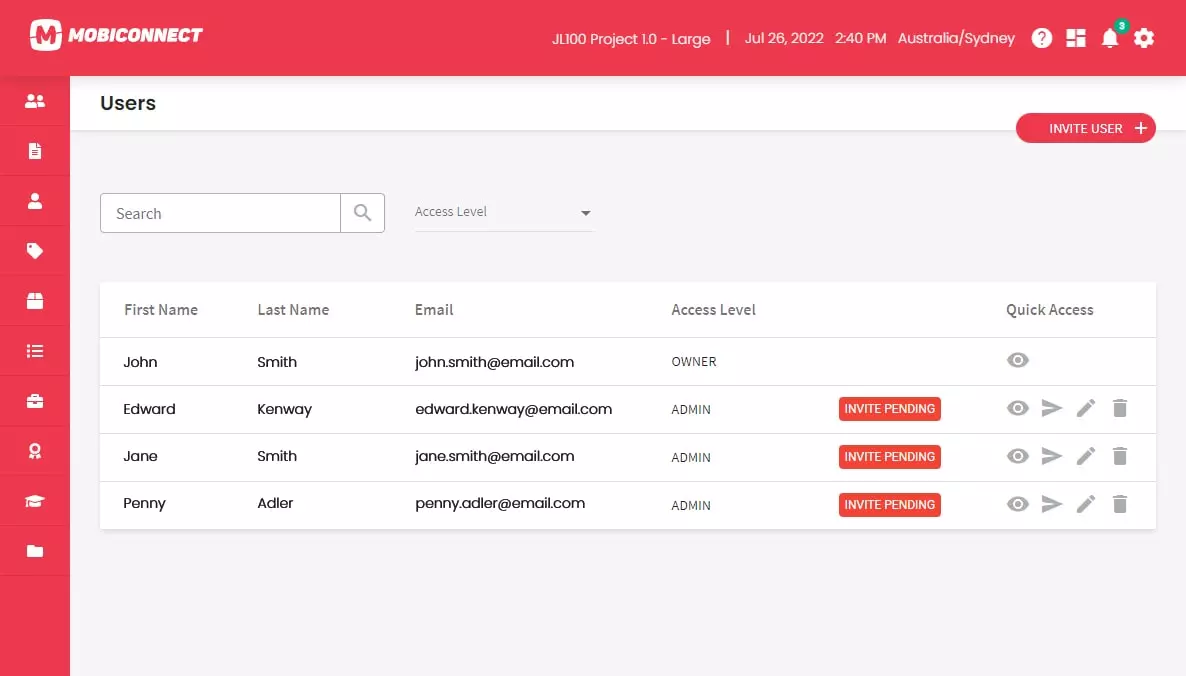Sort by First Name column header
The height and width of the screenshot is (676, 1186).
tap(160, 309)
